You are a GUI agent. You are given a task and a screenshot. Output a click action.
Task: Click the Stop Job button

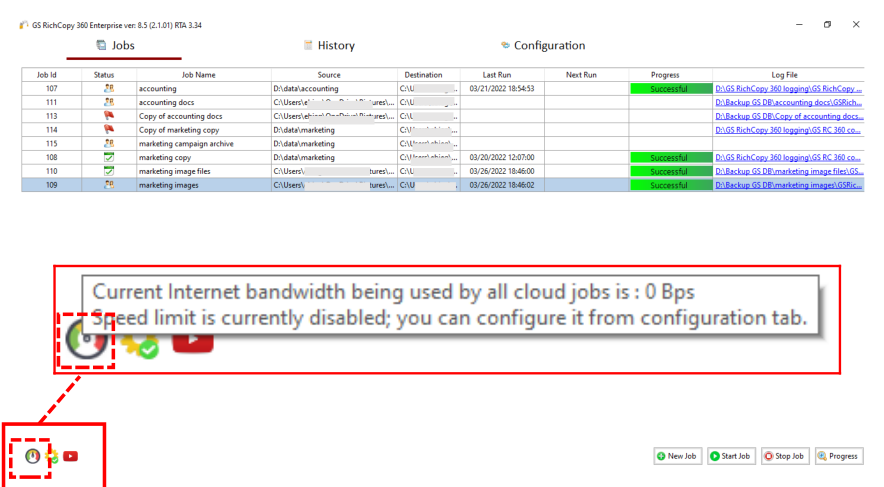785,456
